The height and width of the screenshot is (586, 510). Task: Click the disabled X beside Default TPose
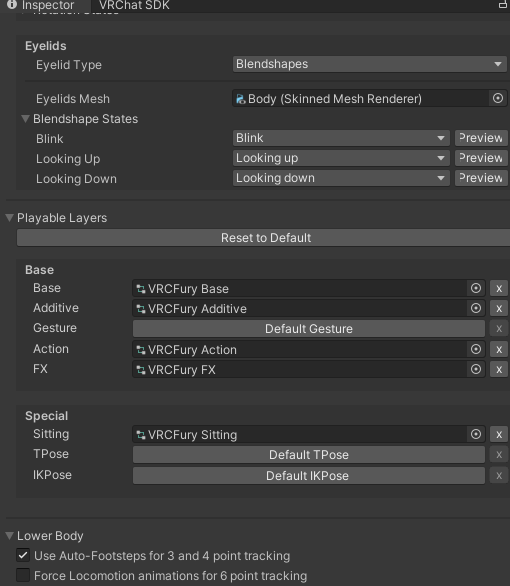pos(499,455)
